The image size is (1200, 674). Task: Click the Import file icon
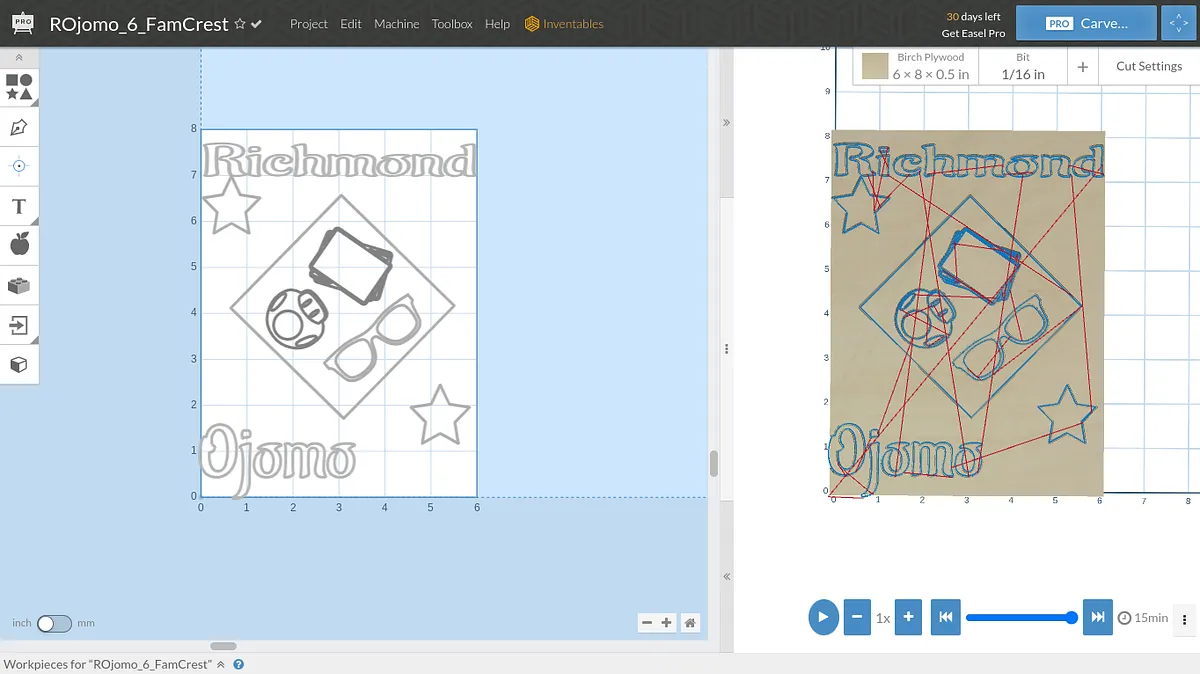click(x=19, y=325)
